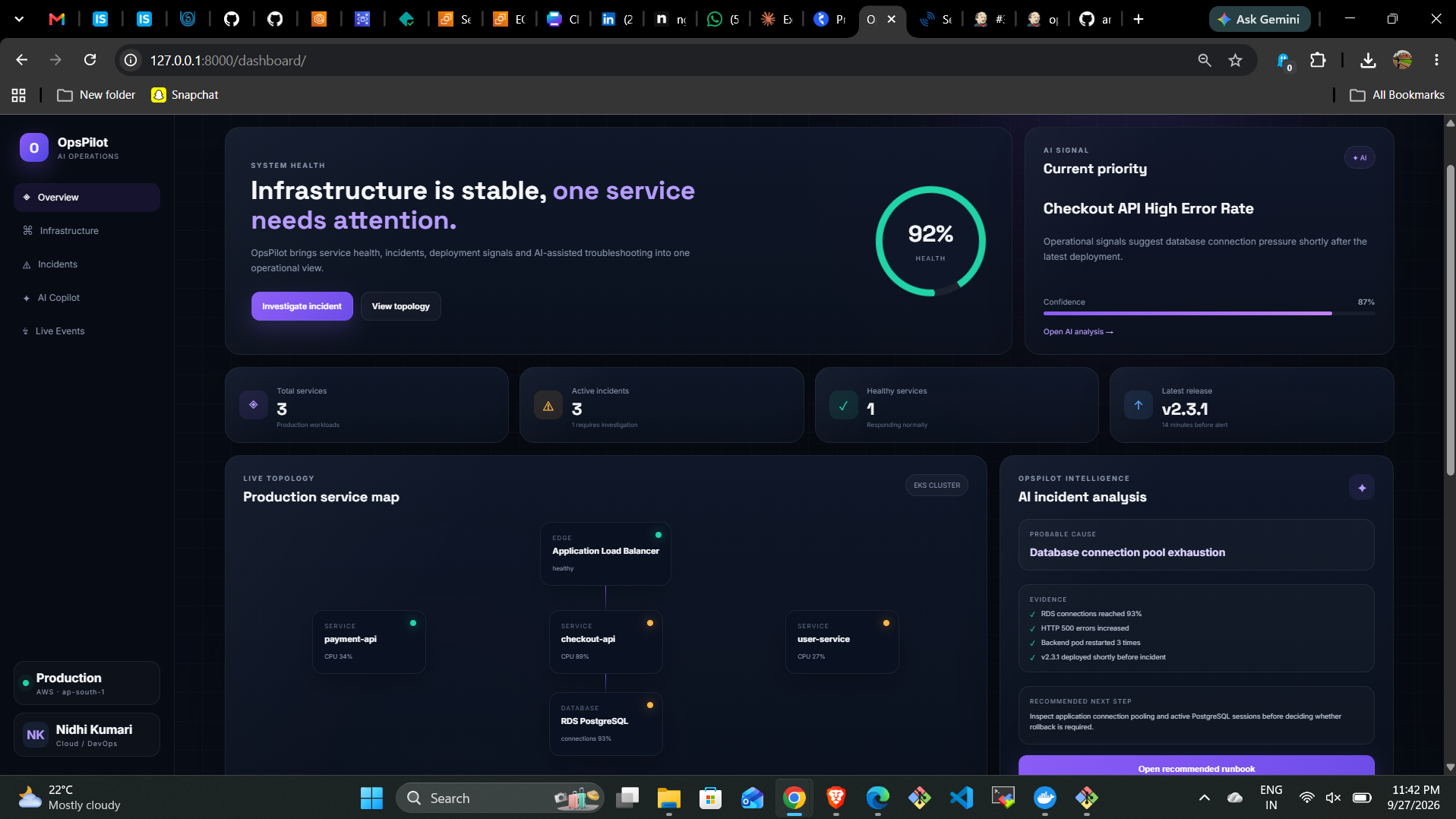Open the Overview sidebar item

point(87,198)
